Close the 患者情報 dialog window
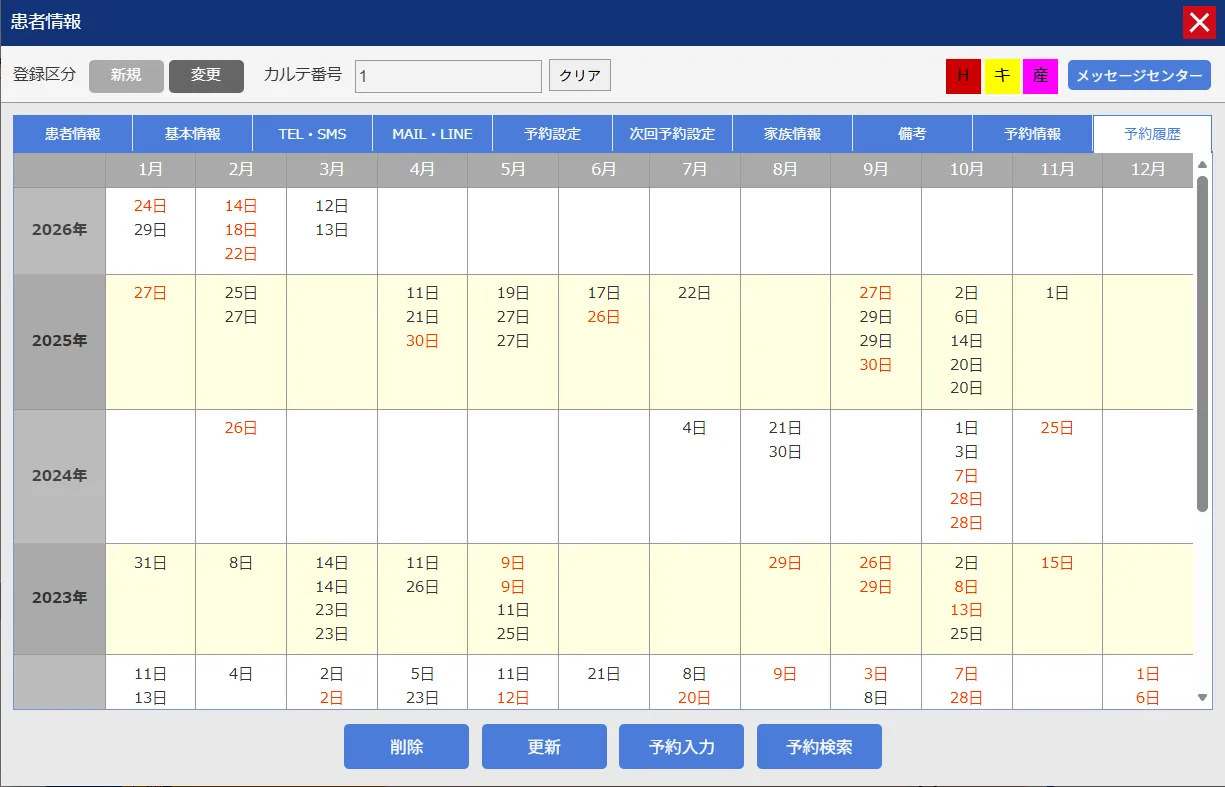 tap(1198, 22)
